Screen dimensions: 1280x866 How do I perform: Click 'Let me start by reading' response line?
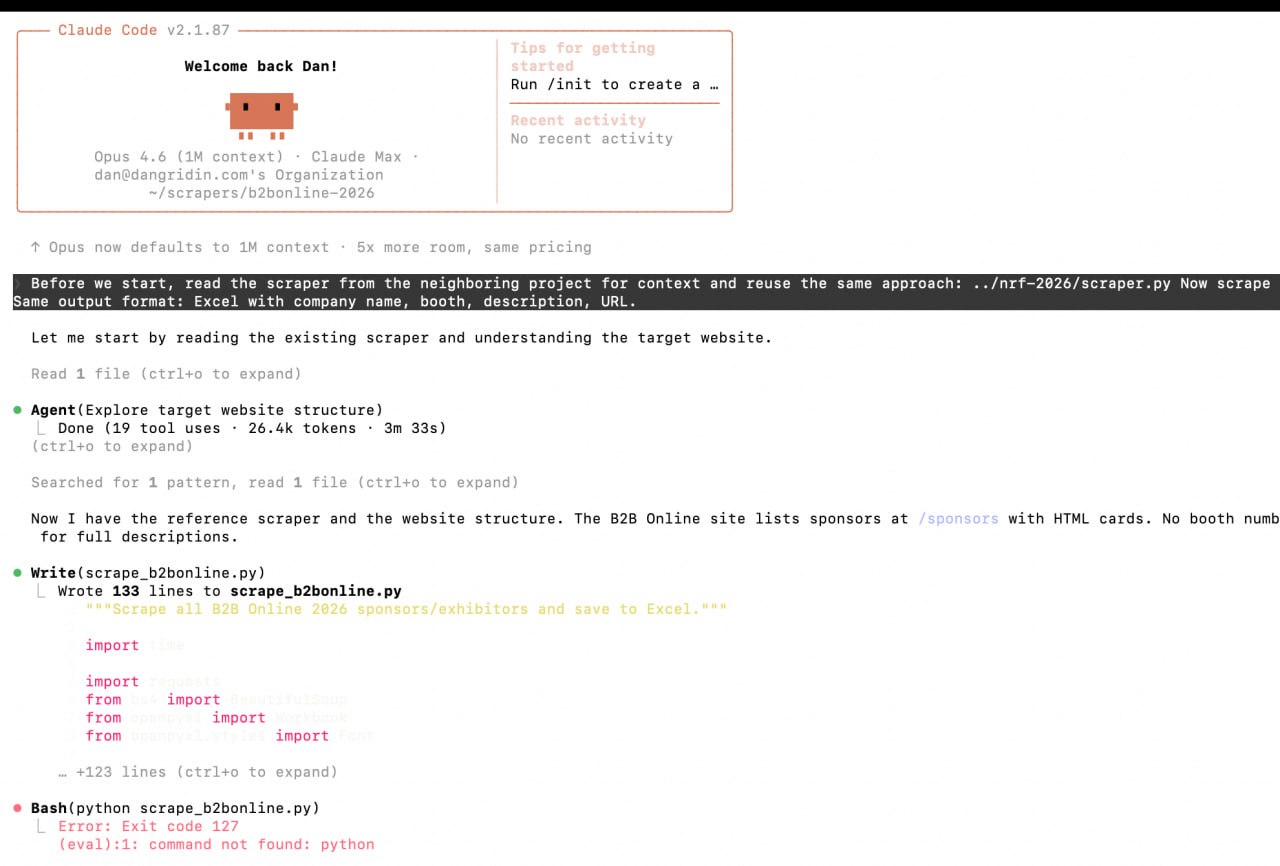click(402, 338)
